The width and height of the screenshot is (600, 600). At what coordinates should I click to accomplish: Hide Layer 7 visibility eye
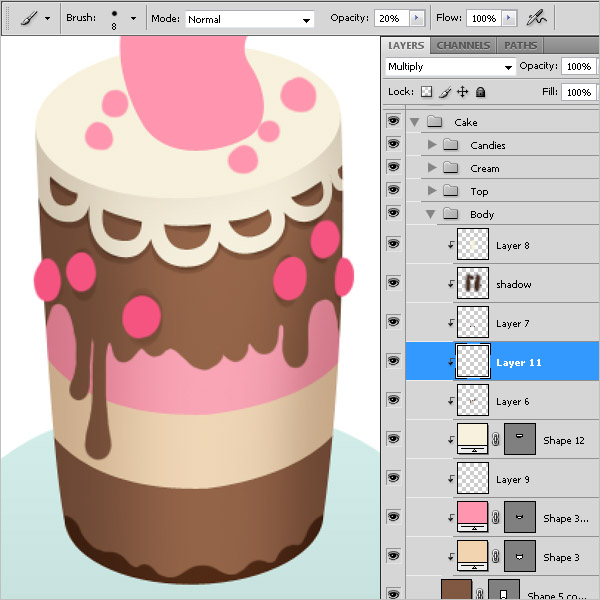tap(393, 322)
